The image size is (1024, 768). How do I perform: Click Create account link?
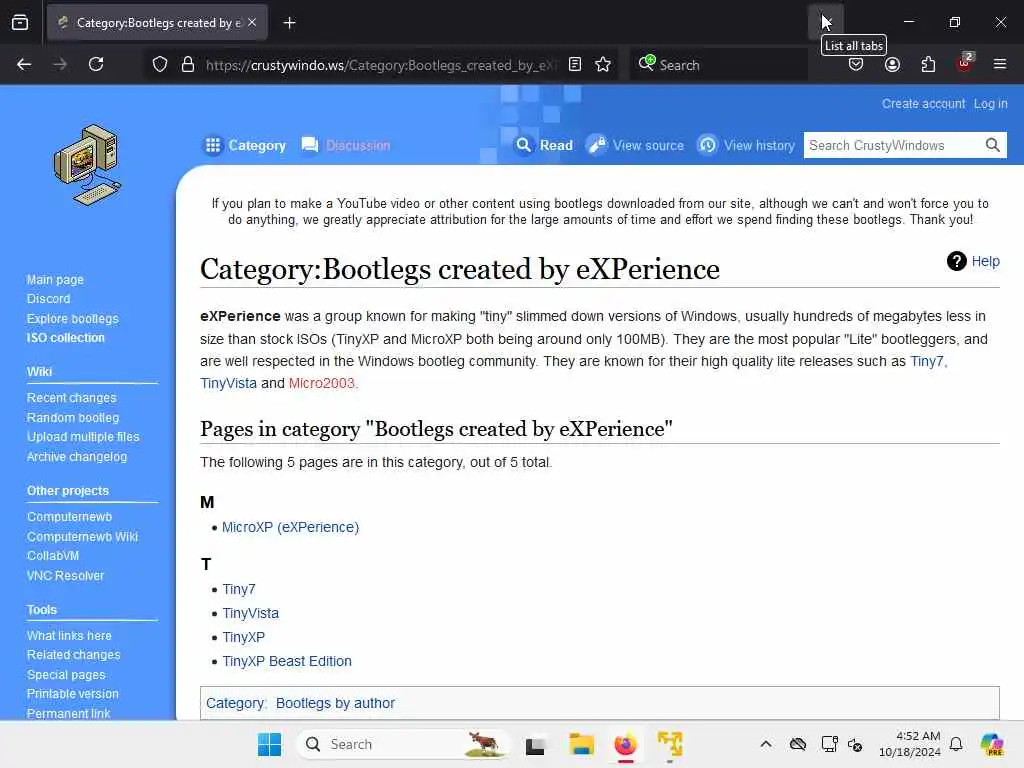point(923,103)
